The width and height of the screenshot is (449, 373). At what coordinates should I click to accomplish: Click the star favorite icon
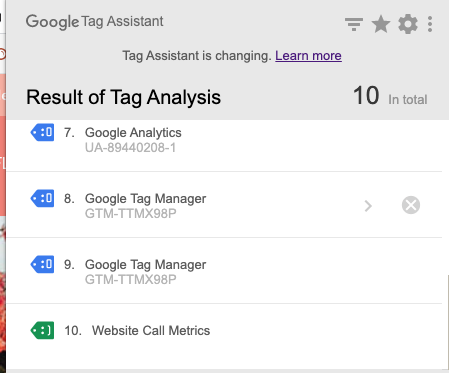(381, 24)
